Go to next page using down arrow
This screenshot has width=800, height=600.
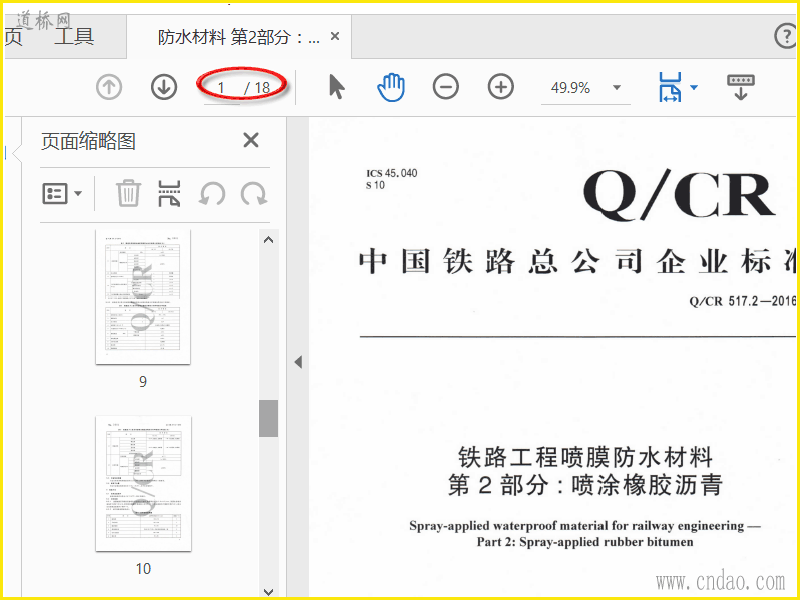tap(164, 87)
